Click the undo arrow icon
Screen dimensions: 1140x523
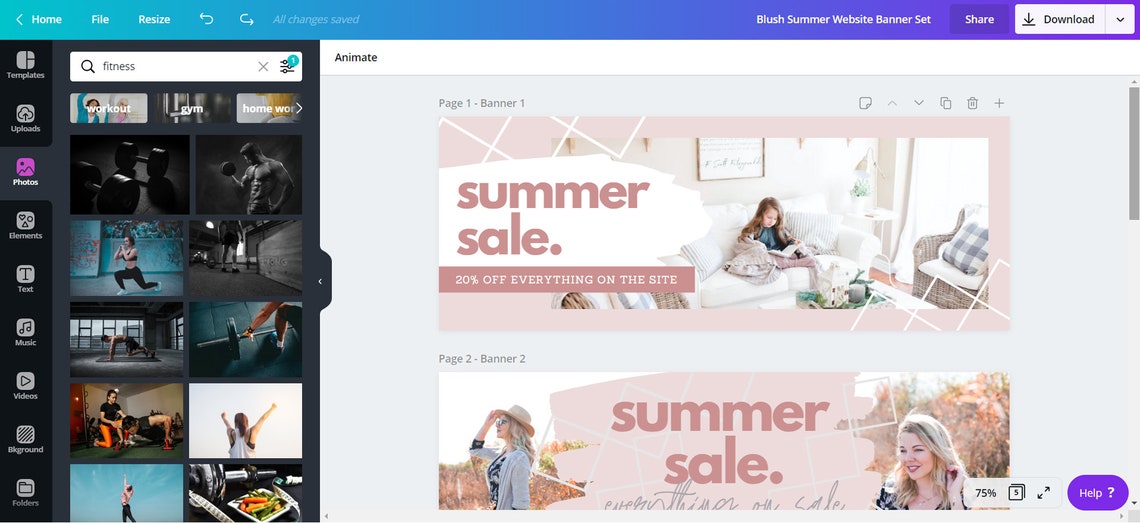pos(206,20)
